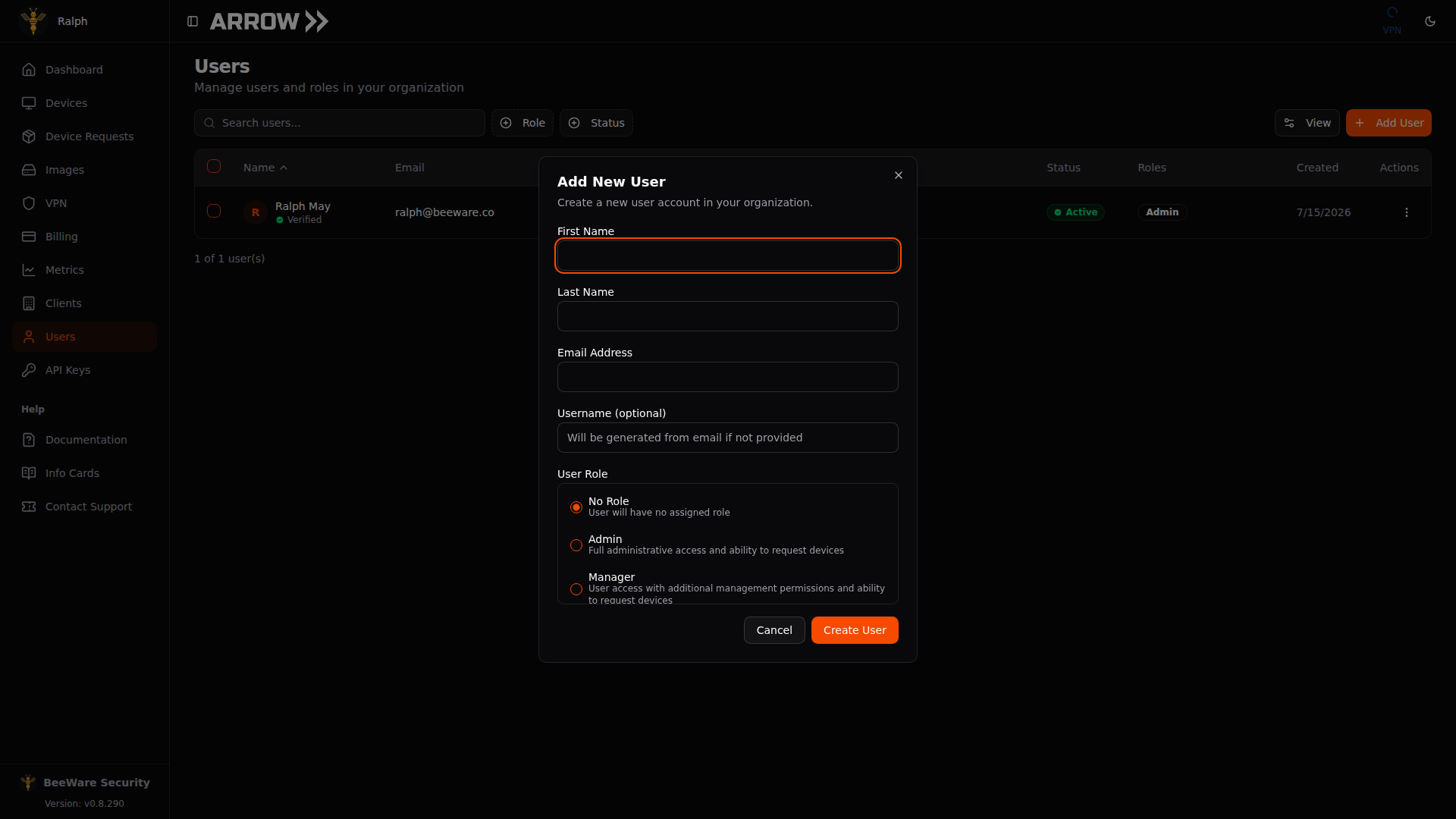Open Info Cards link label in sidebar

click(x=72, y=473)
